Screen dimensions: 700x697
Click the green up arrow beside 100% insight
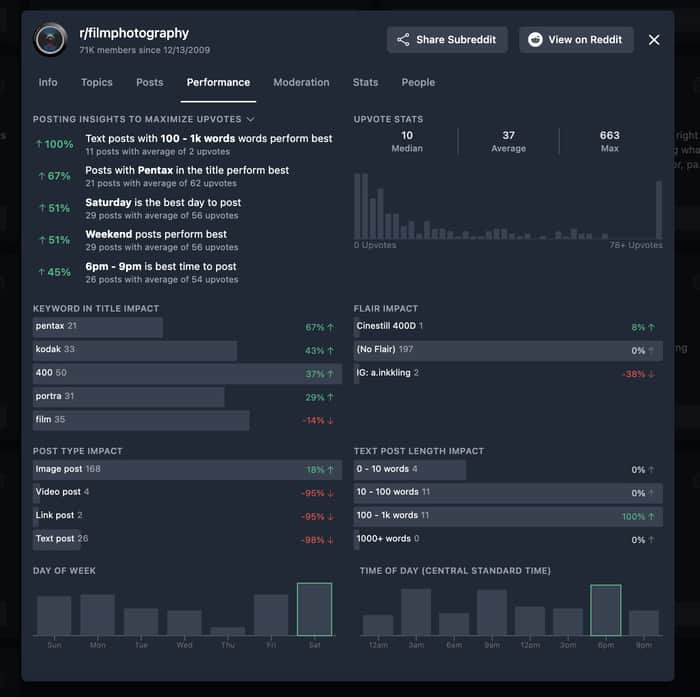click(x=39, y=144)
